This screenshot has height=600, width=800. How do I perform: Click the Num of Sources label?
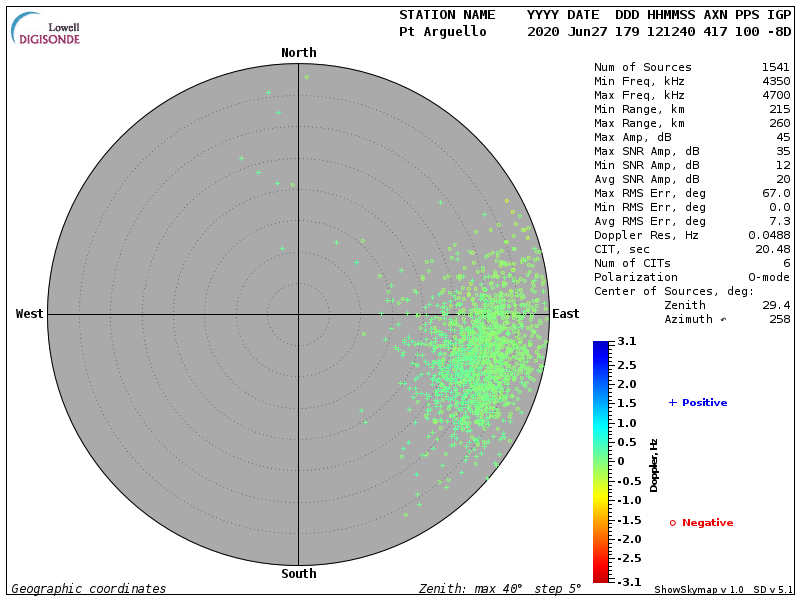pos(643,67)
